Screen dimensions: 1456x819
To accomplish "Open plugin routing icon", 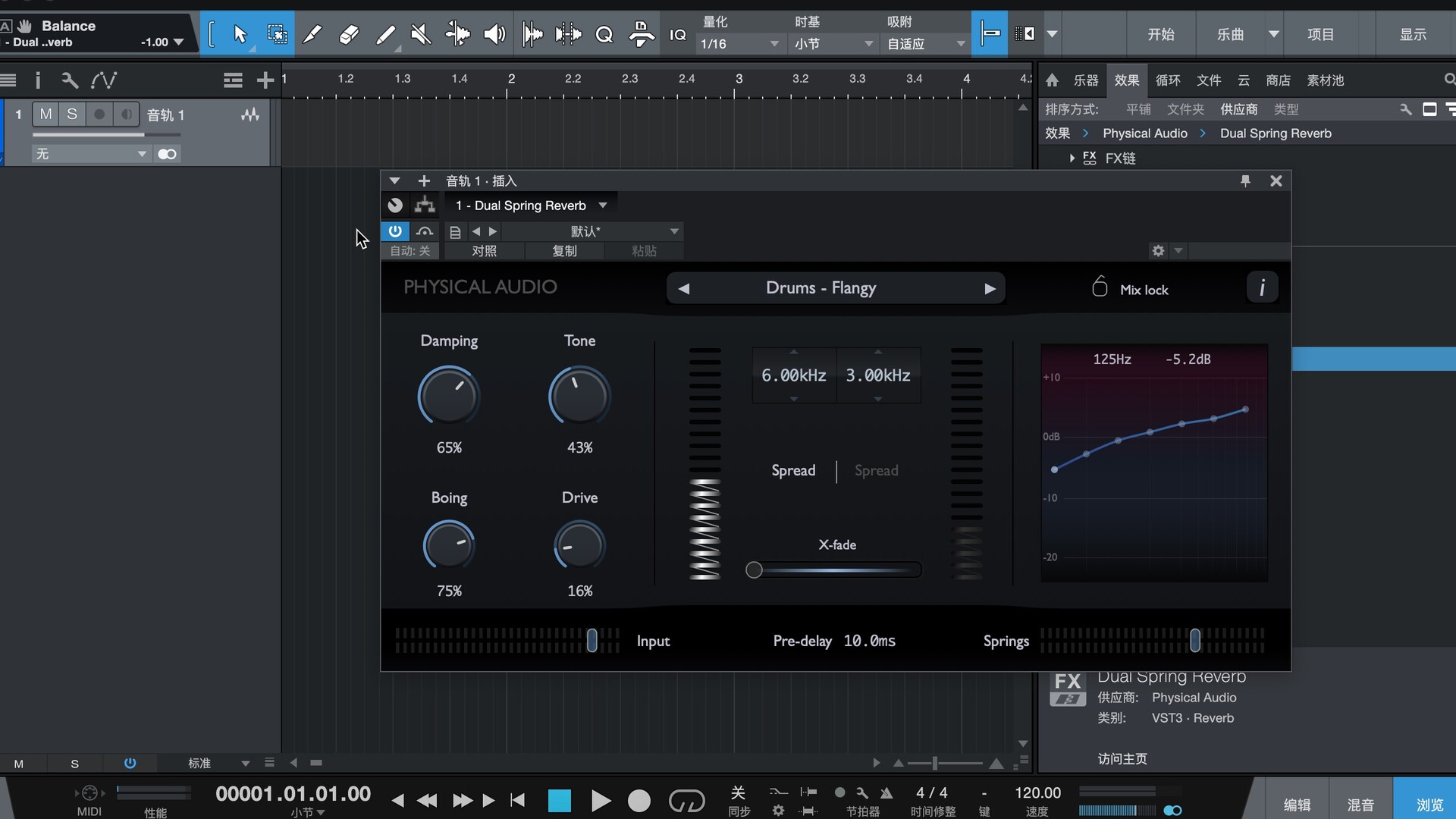I will pyautogui.click(x=425, y=206).
